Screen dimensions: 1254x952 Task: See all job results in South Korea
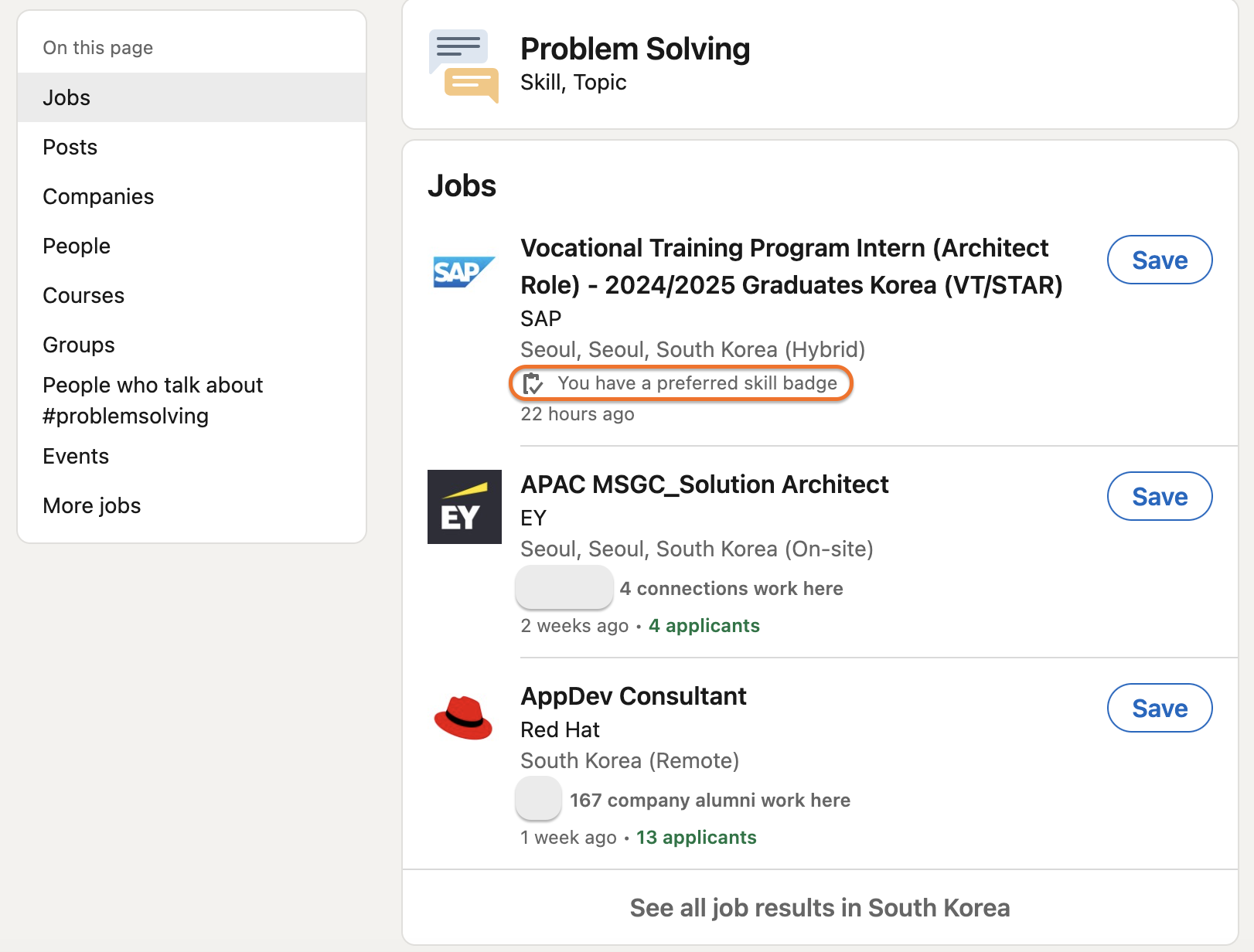coord(820,907)
